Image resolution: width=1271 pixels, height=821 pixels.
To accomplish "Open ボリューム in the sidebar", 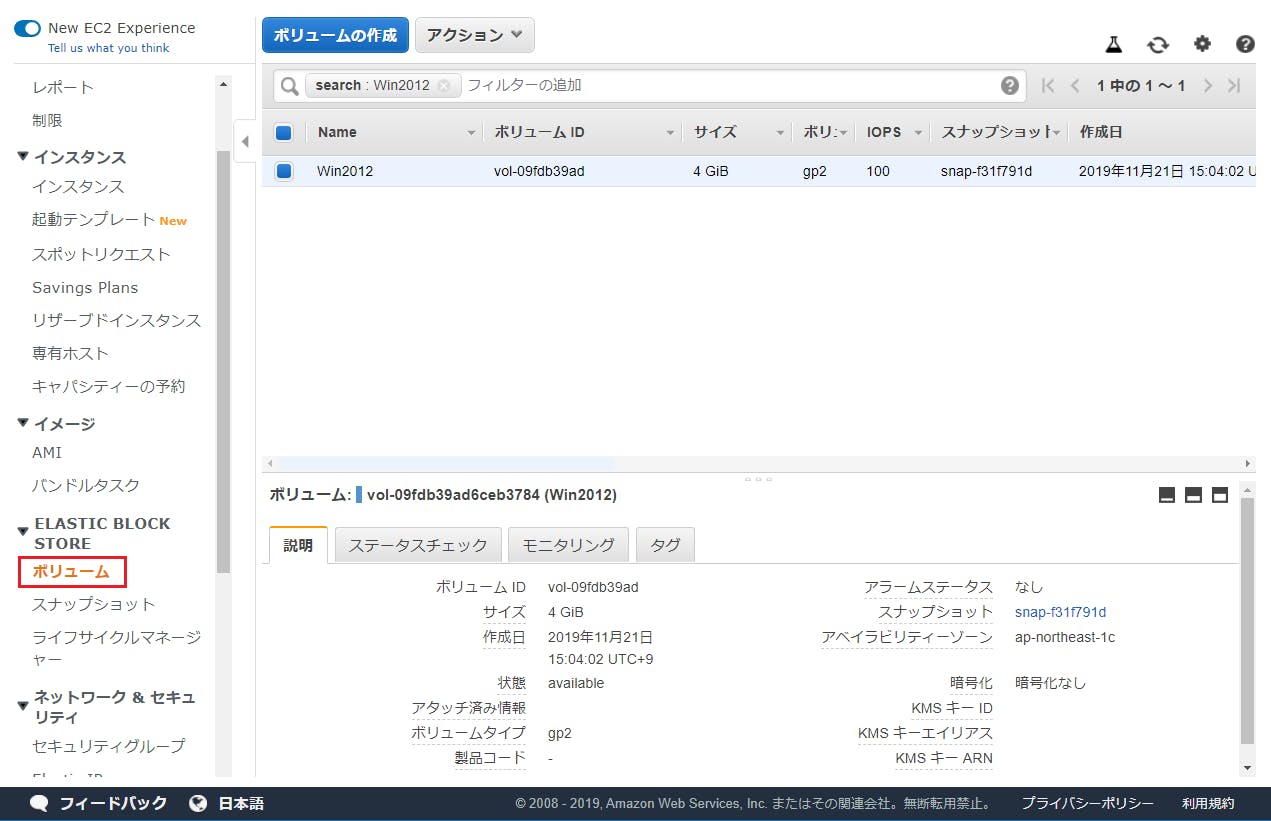I will coord(71,572).
